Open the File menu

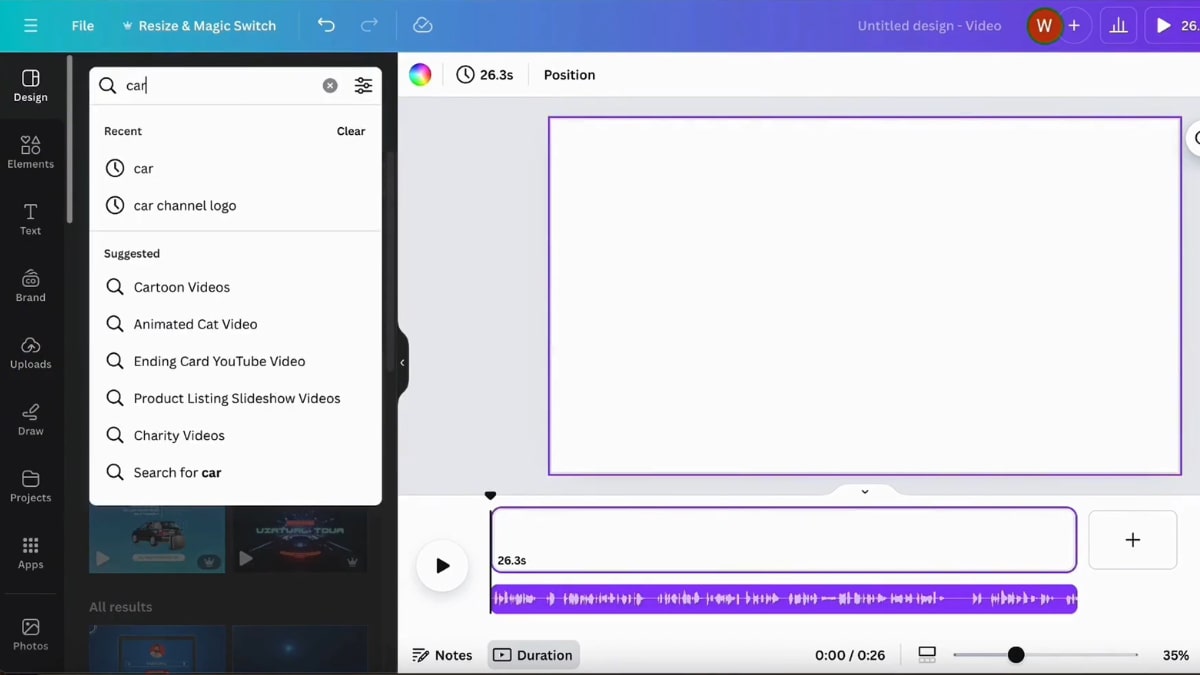coord(82,25)
